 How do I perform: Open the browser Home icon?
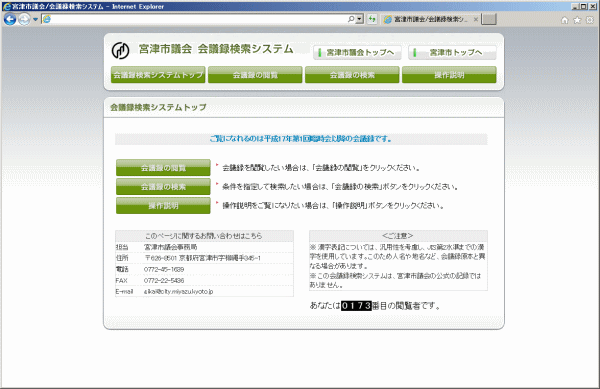tap(564, 20)
